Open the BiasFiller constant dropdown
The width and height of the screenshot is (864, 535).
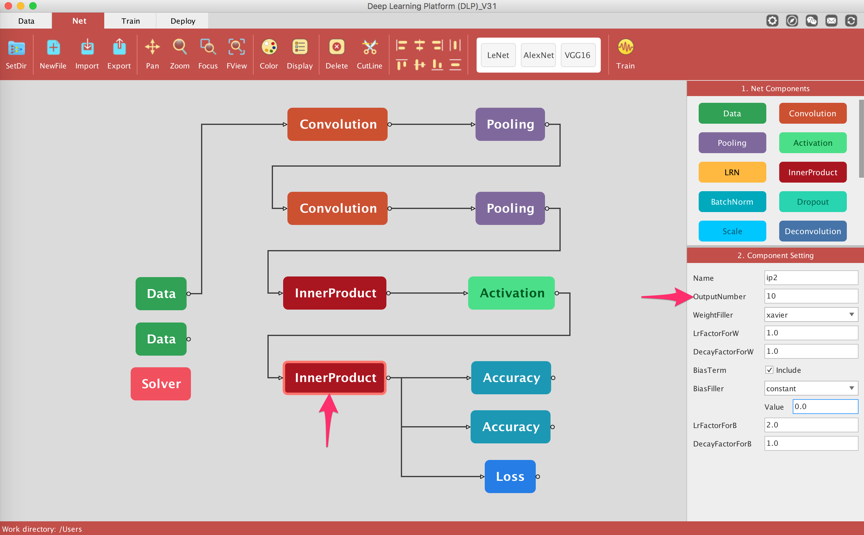(x=811, y=389)
